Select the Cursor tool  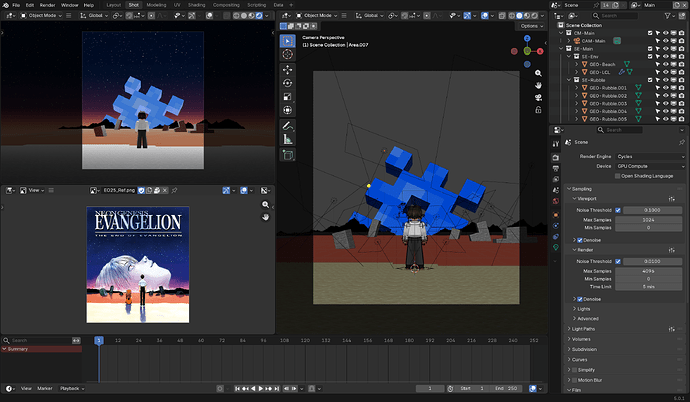coord(288,55)
